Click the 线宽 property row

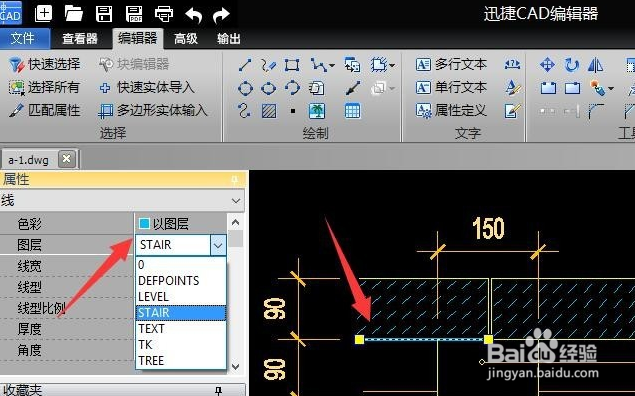[x=67, y=266]
